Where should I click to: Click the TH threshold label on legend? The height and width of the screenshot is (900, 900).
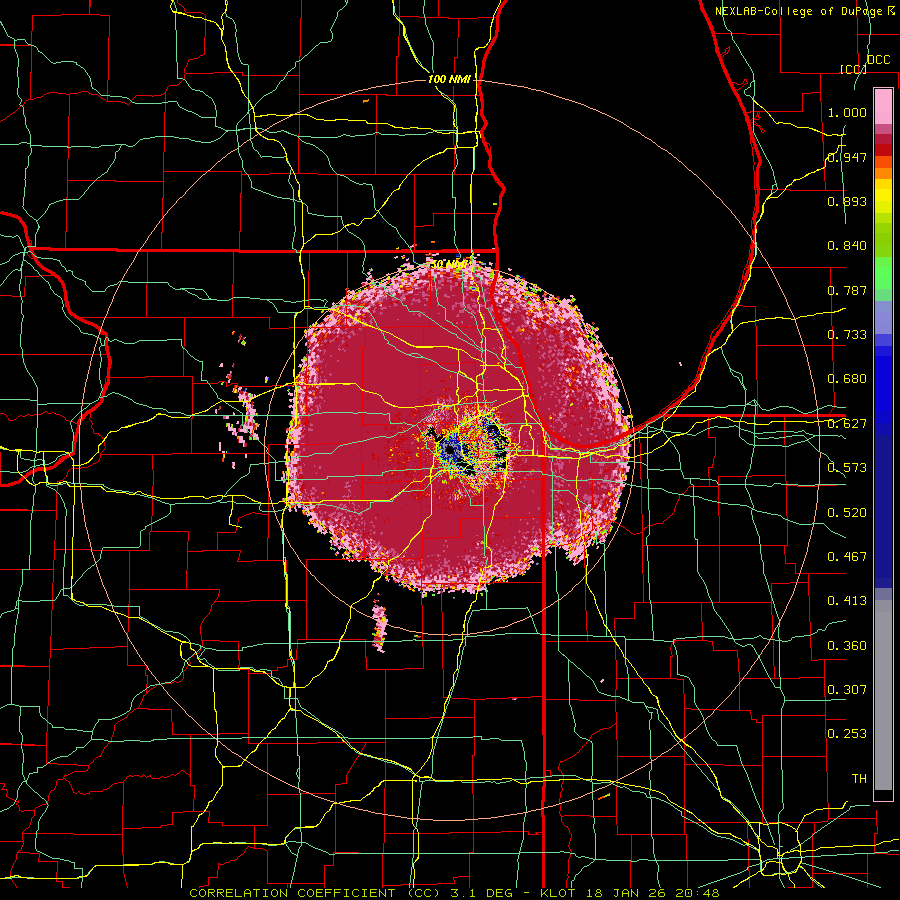point(859,778)
